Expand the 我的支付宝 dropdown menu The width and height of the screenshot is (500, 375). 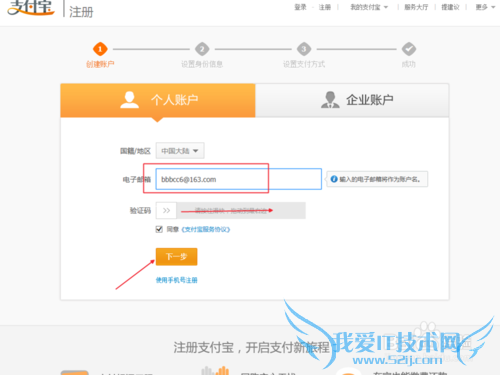click(369, 7)
